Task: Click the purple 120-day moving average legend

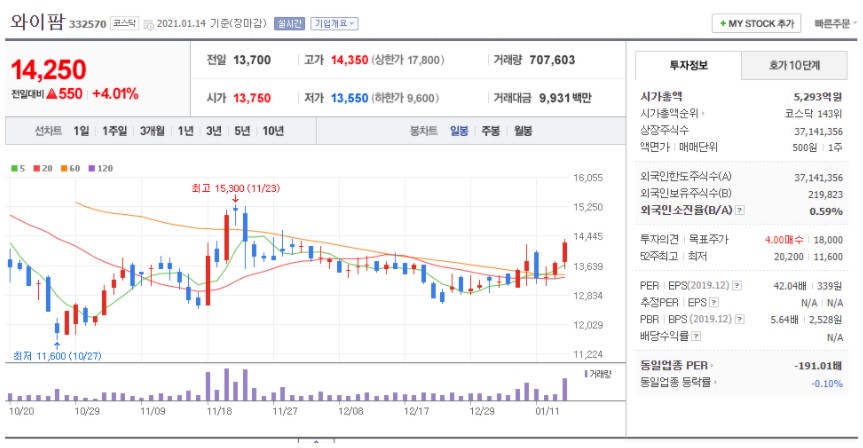Action: pyautogui.click(x=101, y=168)
